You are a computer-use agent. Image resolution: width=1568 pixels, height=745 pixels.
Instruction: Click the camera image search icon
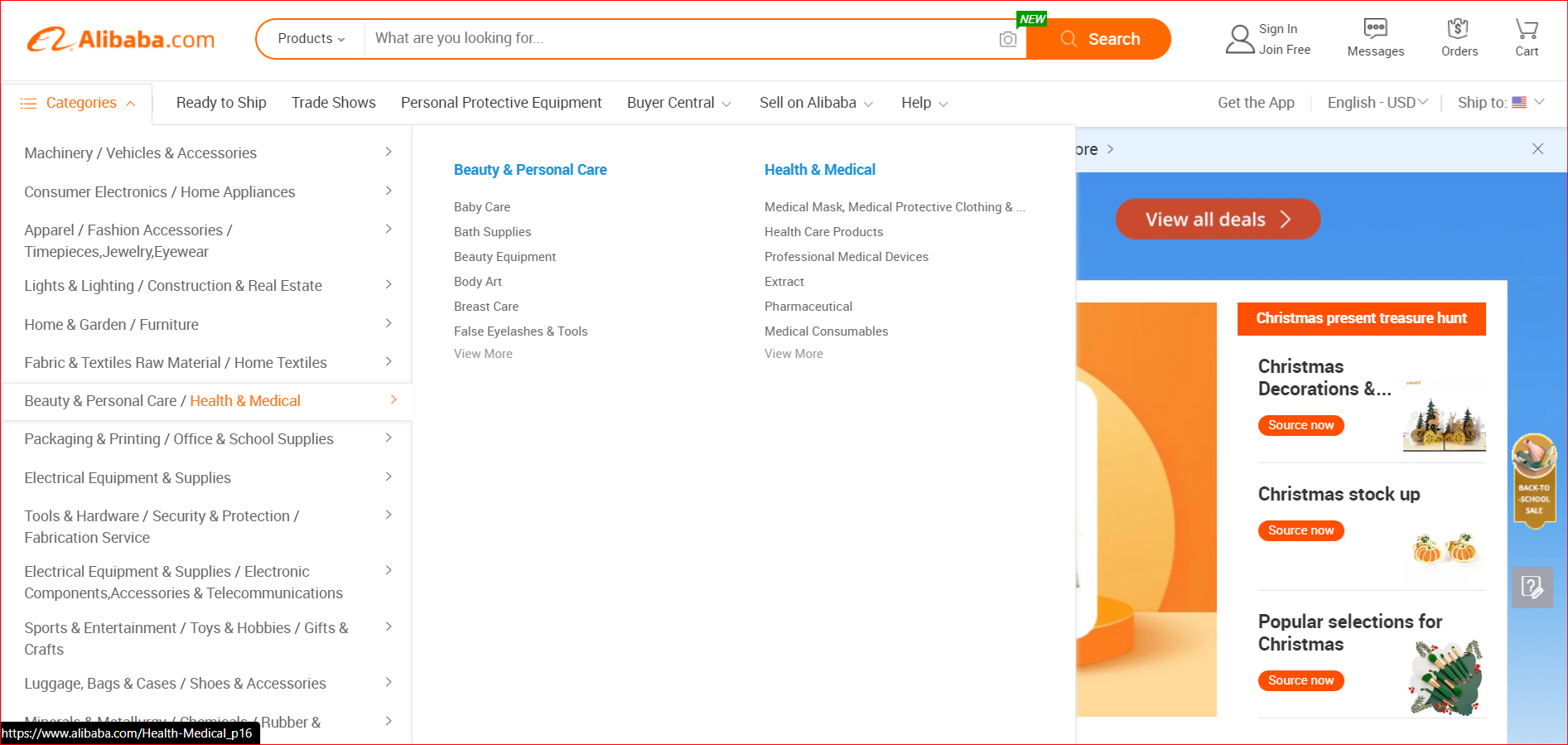coord(1007,39)
